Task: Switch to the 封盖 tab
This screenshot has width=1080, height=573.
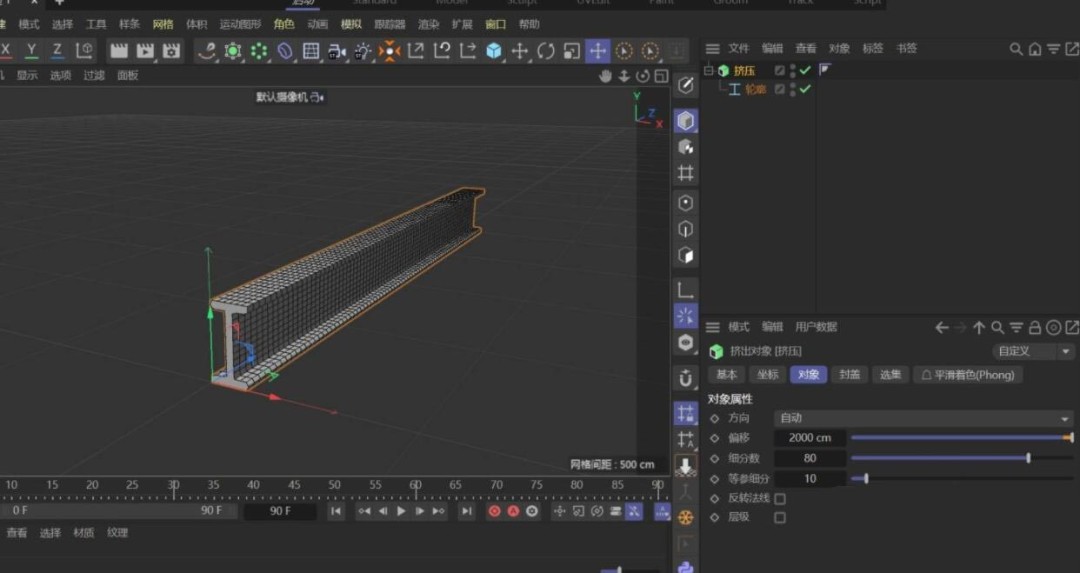Action: pyautogui.click(x=849, y=375)
